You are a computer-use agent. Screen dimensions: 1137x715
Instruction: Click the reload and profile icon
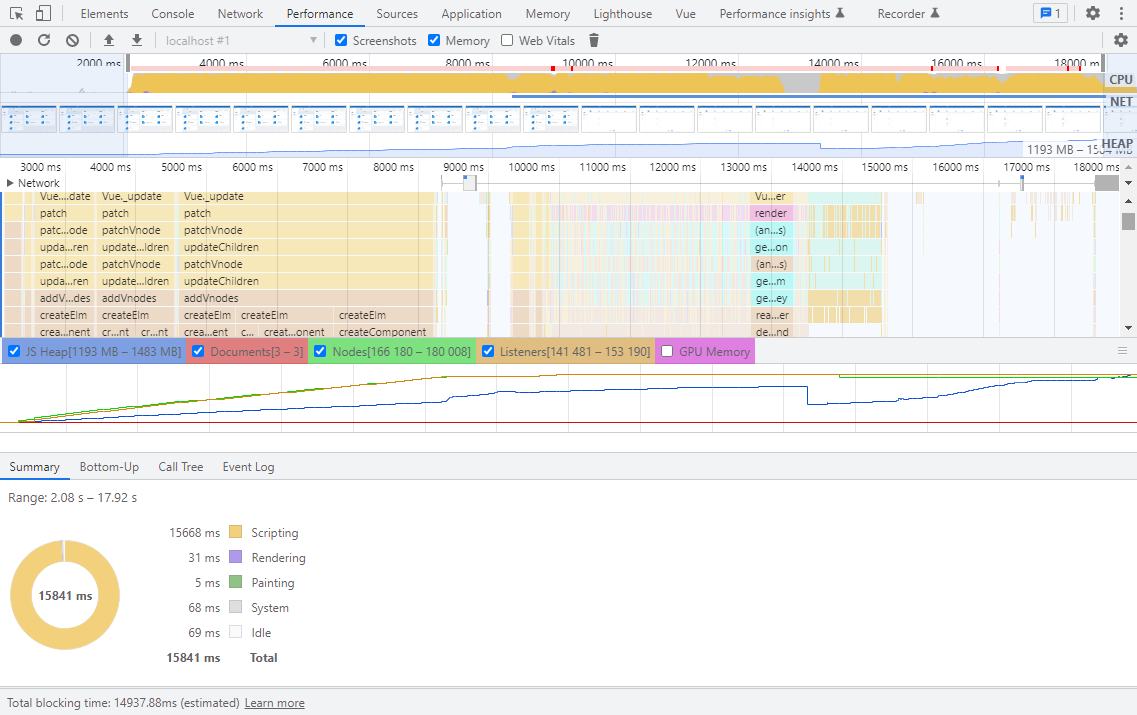44,41
